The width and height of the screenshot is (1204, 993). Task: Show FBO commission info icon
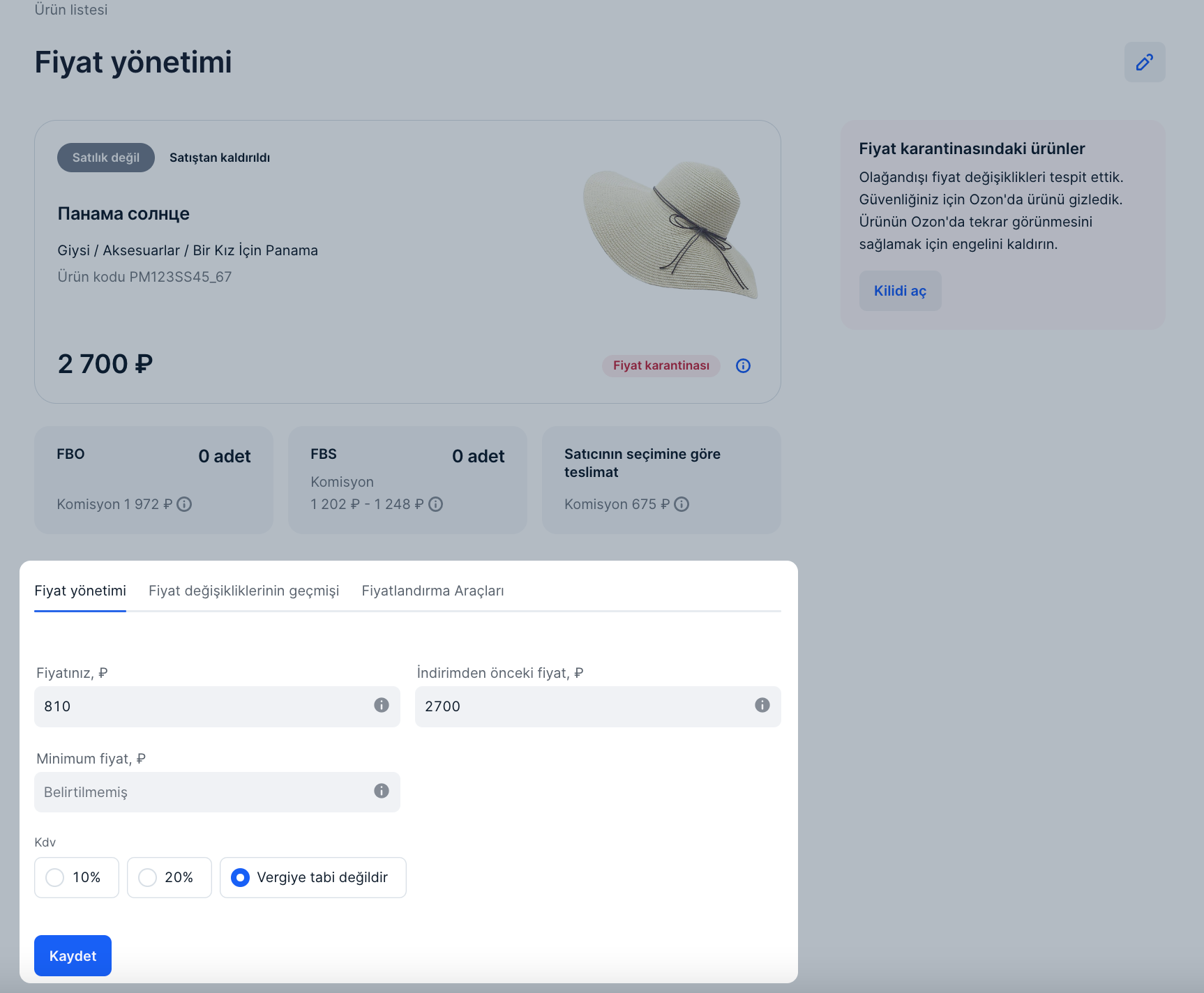tap(184, 504)
